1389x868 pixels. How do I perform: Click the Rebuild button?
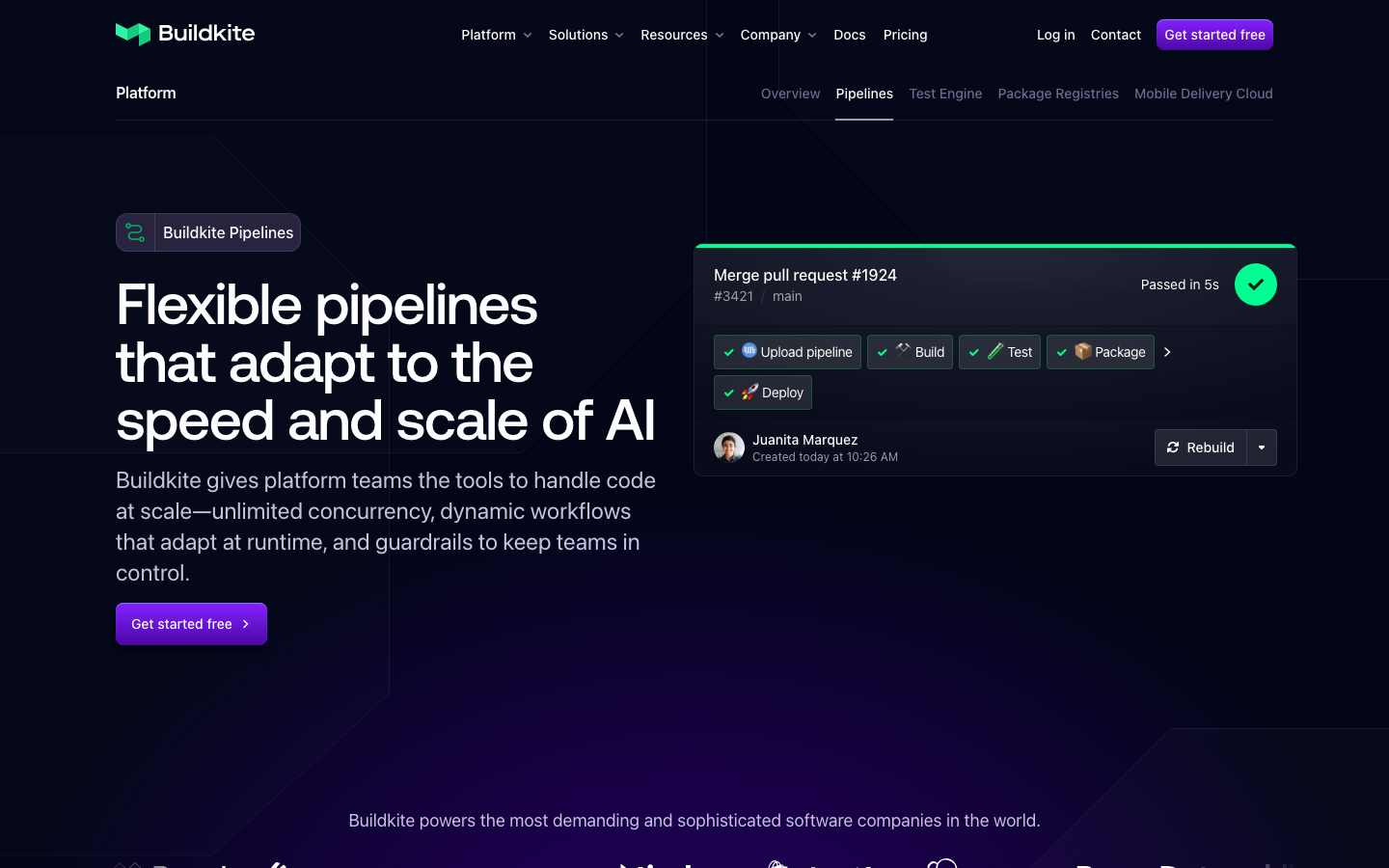(x=1201, y=448)
